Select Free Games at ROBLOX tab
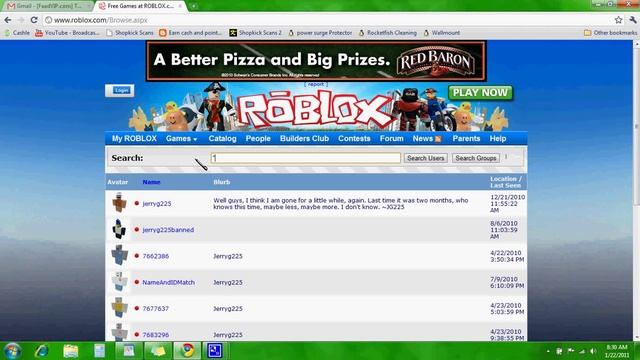The height and width of the screenshot is (360, 640). tap(140, 6)
